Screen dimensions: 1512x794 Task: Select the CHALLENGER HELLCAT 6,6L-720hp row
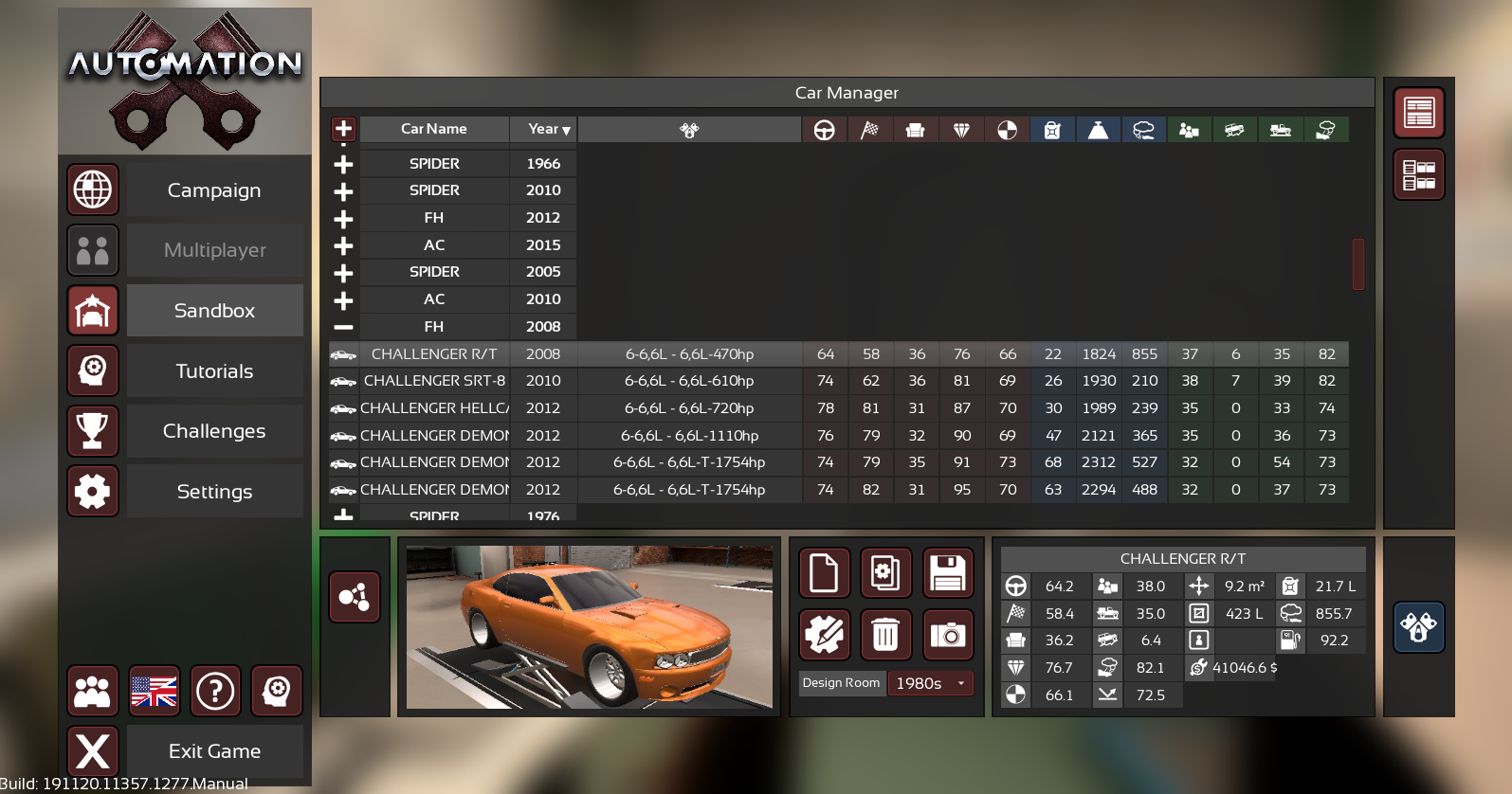click(838, 408)
